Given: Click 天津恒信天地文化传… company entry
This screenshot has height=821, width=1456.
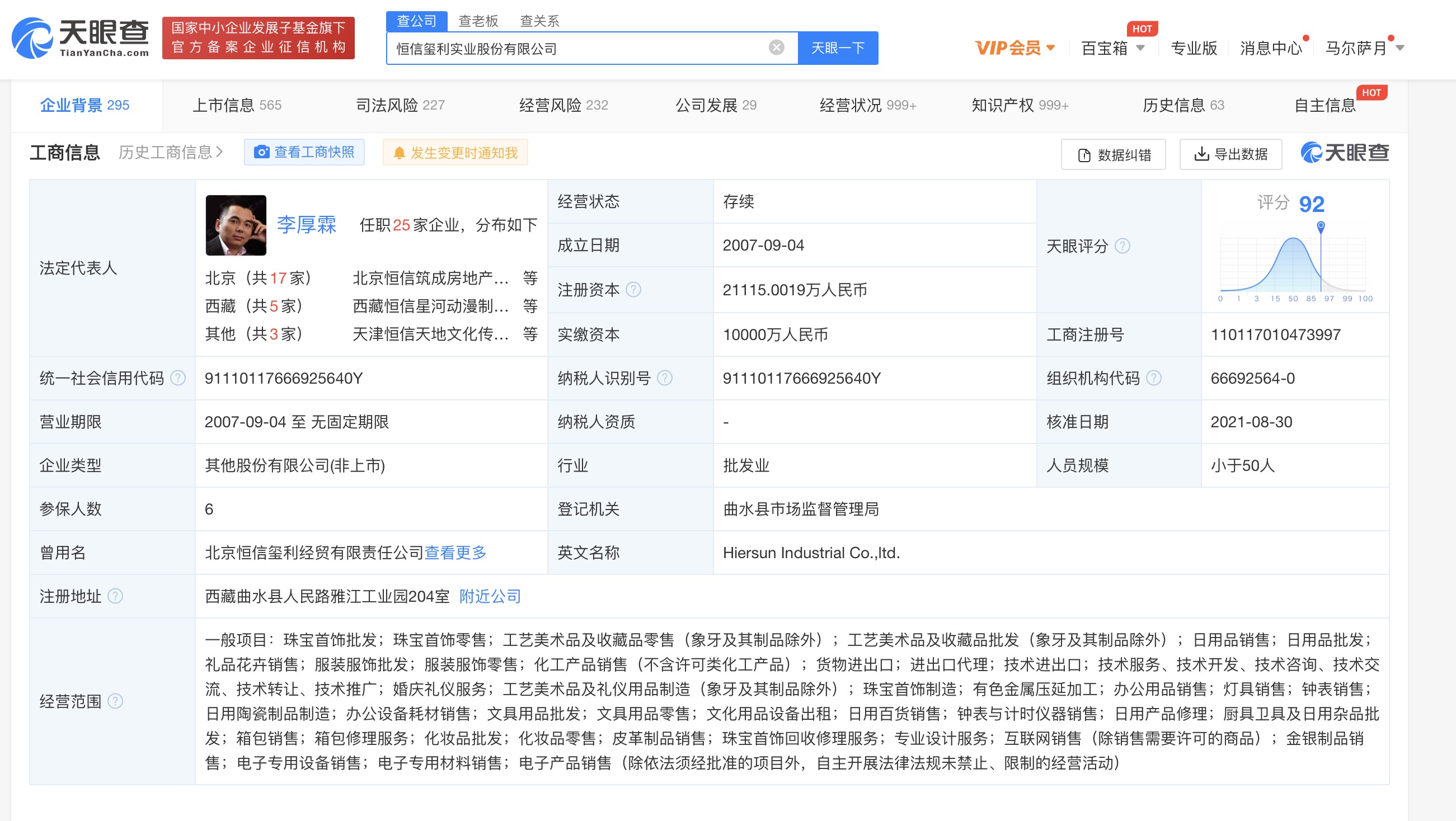Looking at the screenshot, I should (431, 334).
